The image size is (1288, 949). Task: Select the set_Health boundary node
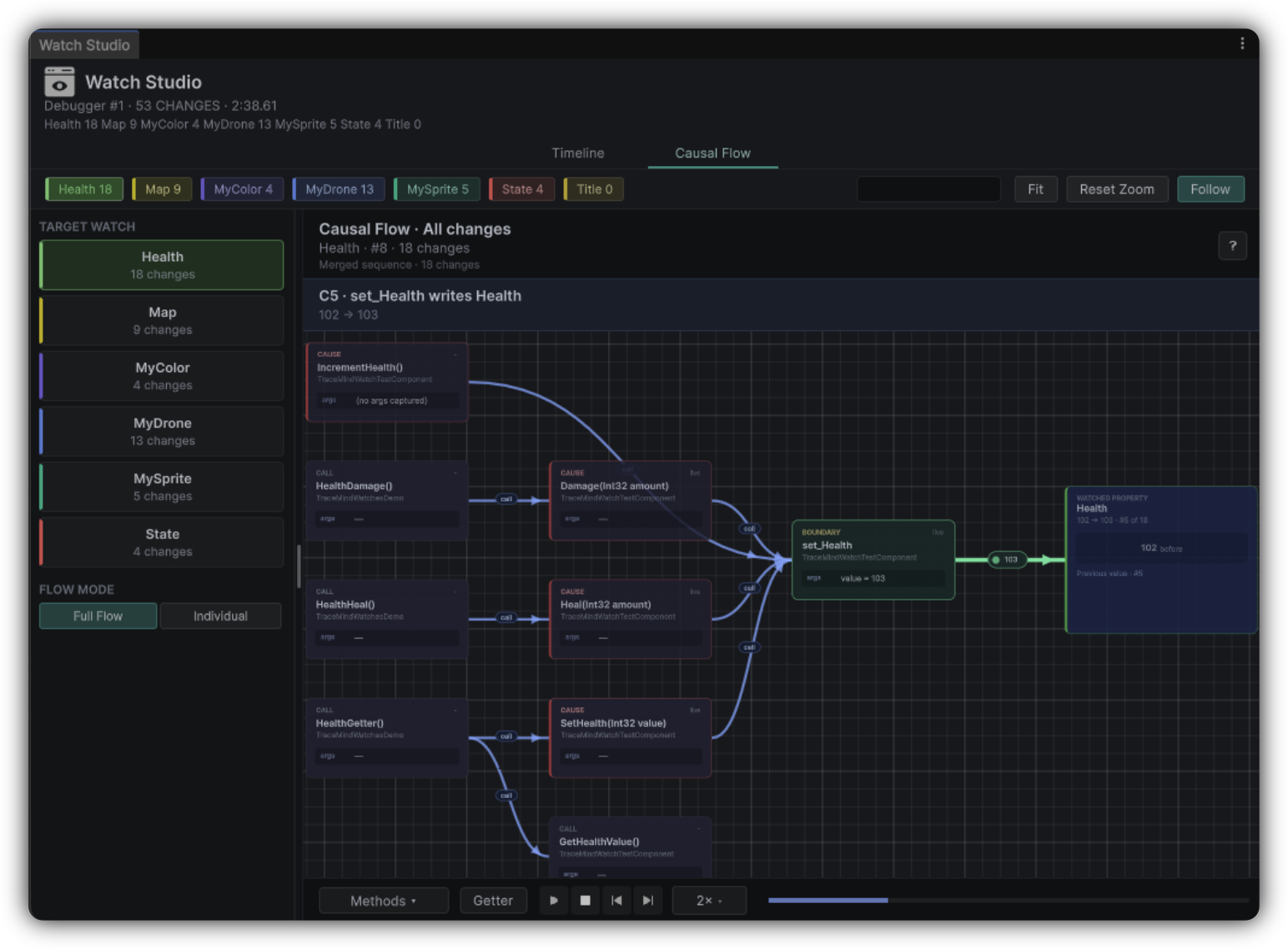pyautogui.click(x=873, y=560)
